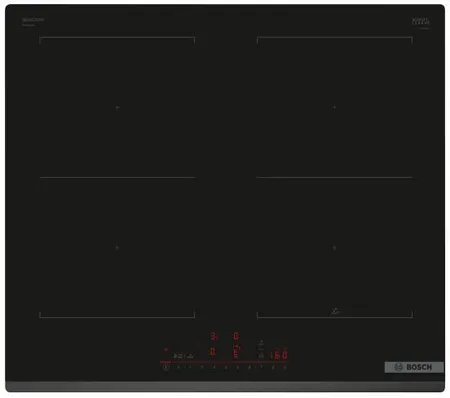Tap the pot symbol next to the lock symbol
450x398 pixels.
pos(190,356)
